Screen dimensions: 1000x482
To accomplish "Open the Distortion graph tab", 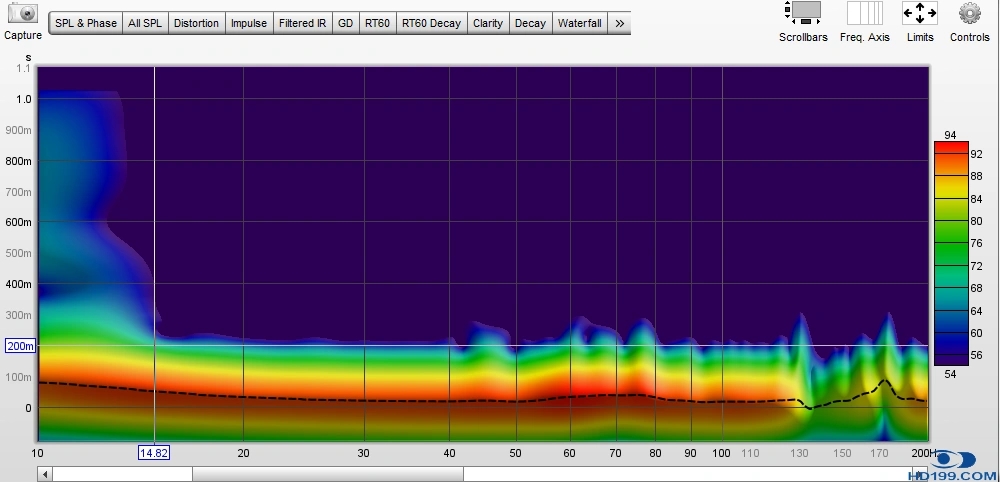I will click(196, 23).
